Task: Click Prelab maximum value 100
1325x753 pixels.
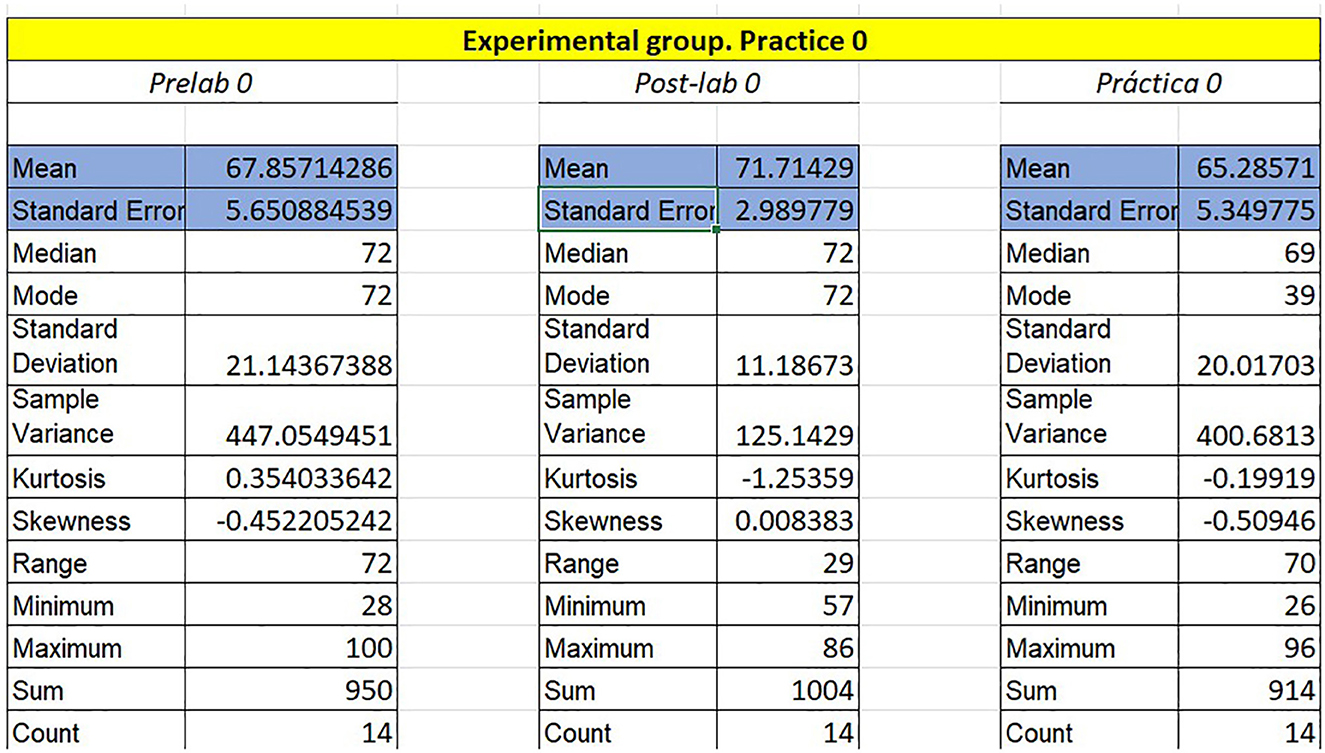Action: point(290,648)
